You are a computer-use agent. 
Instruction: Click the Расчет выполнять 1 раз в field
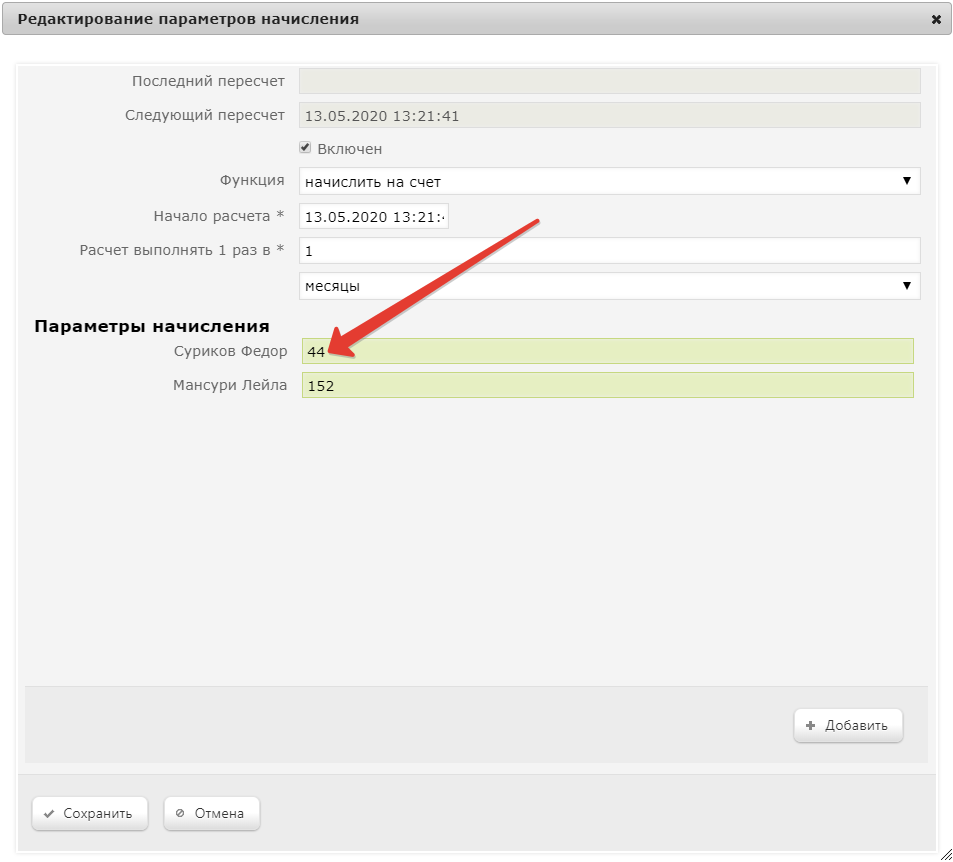[x=610, y=250]
